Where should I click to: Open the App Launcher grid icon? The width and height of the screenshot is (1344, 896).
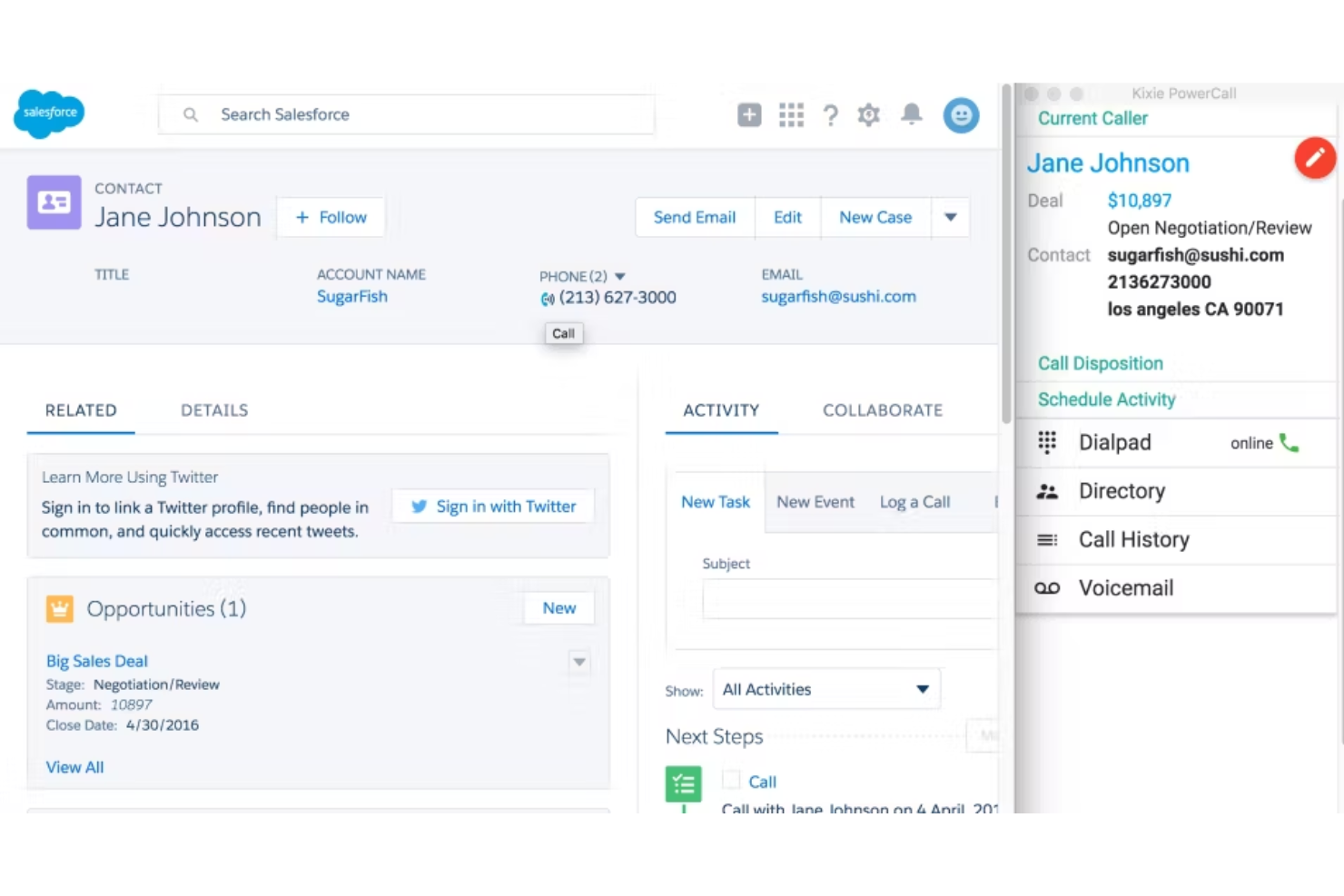click(x=791, y=114)
